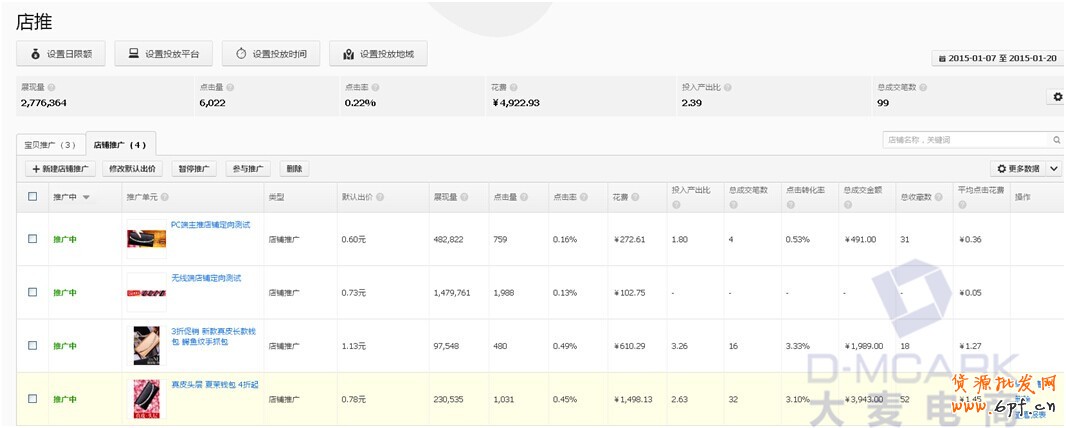Toggle the select-all checkbox in table header
Screen dimensions: 1066x428
pyautogui.click(x=33, y=197)
